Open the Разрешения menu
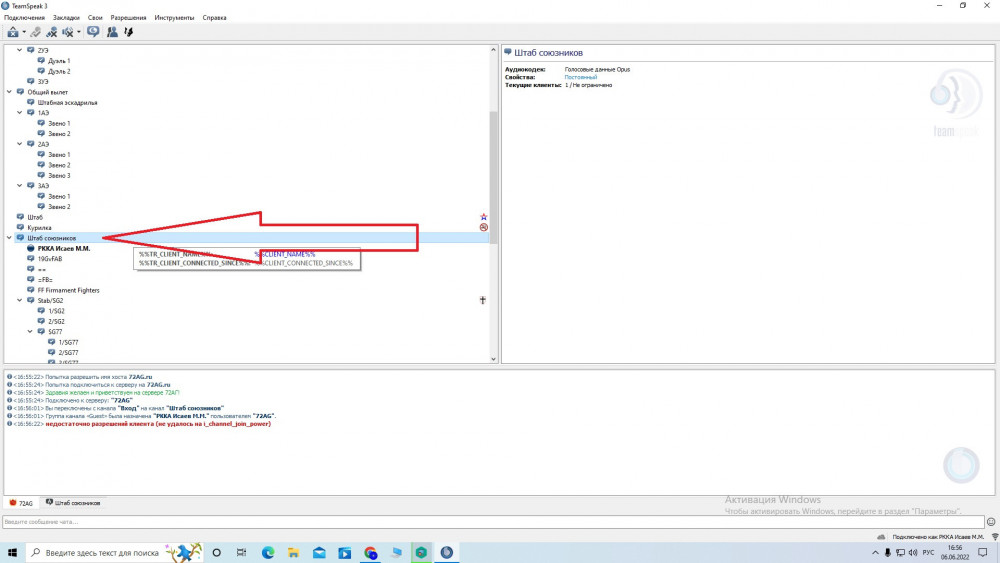The height and width of the screenshot is (563, 1000). click(x=128, y=18)
